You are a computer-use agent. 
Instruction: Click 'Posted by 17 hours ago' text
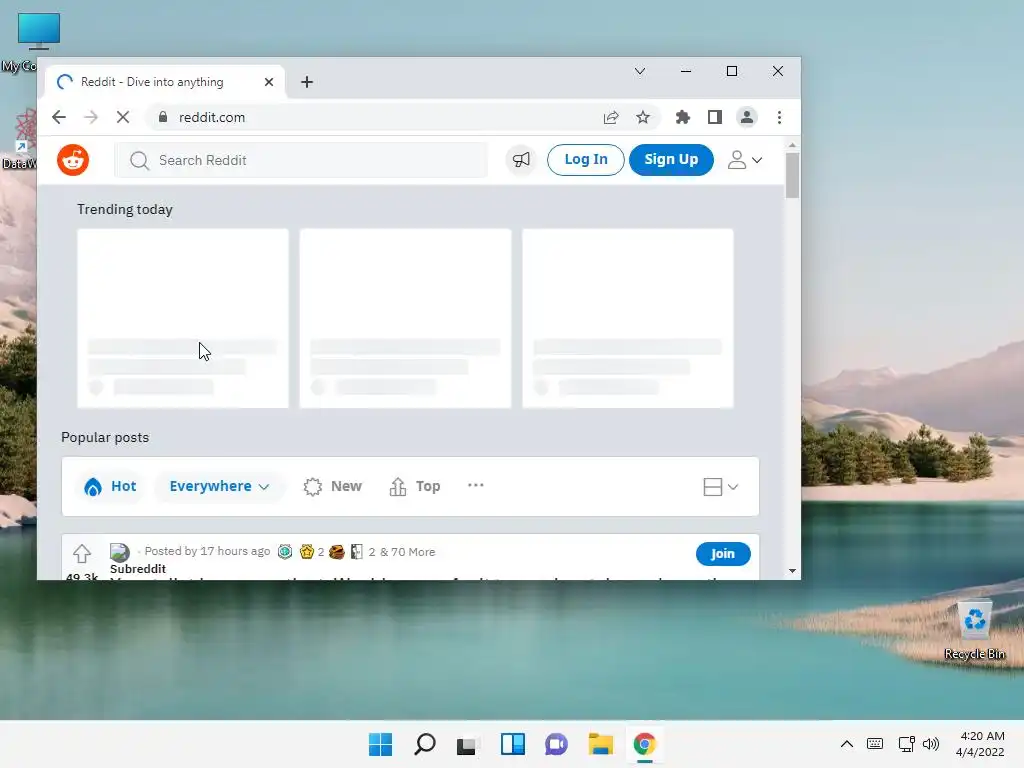207,551
